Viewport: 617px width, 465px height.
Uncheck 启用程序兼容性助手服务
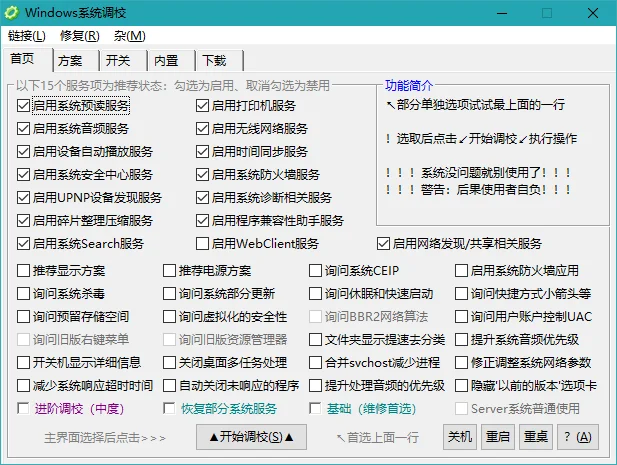202,221
